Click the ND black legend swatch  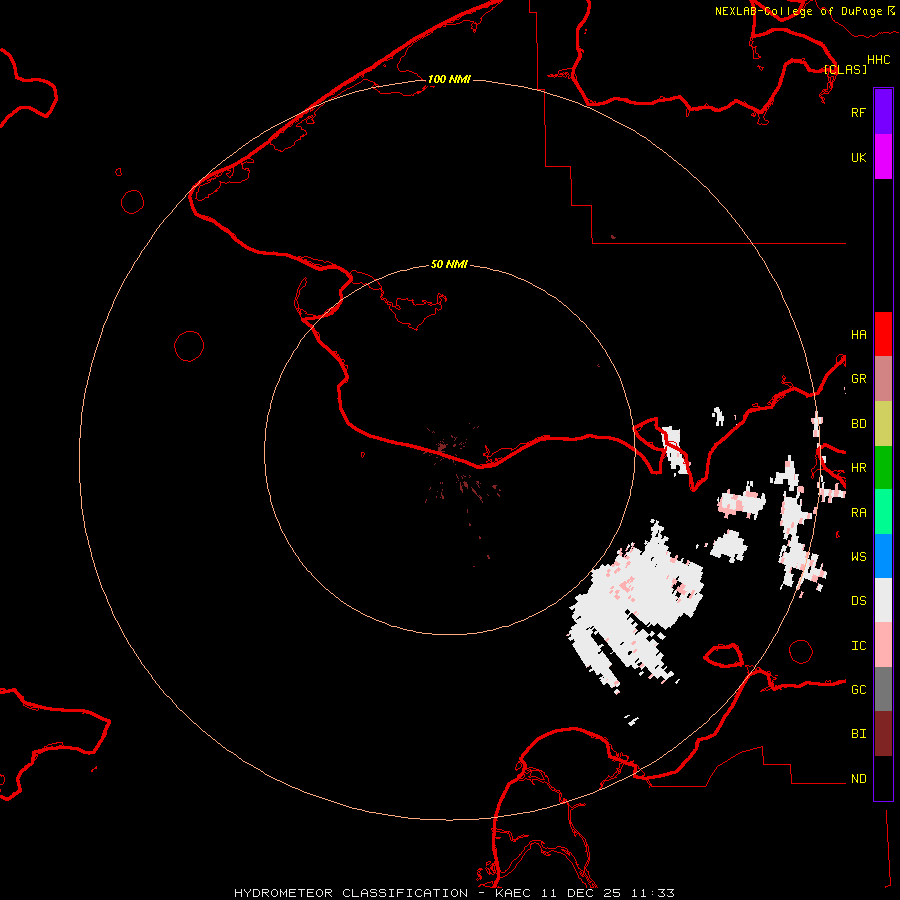[883, 778]
